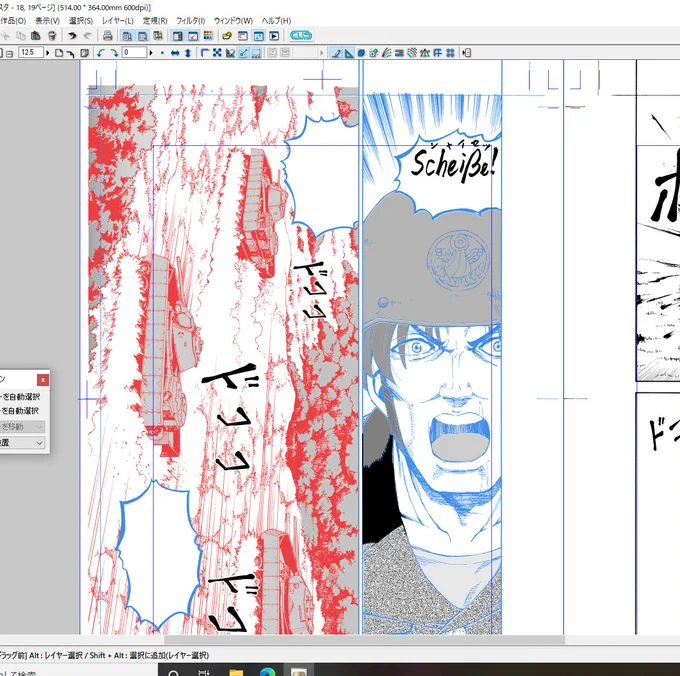The image size is (680, 676).
Task: Open File Explorer from the taskbar
Action: tap(236, 672)
